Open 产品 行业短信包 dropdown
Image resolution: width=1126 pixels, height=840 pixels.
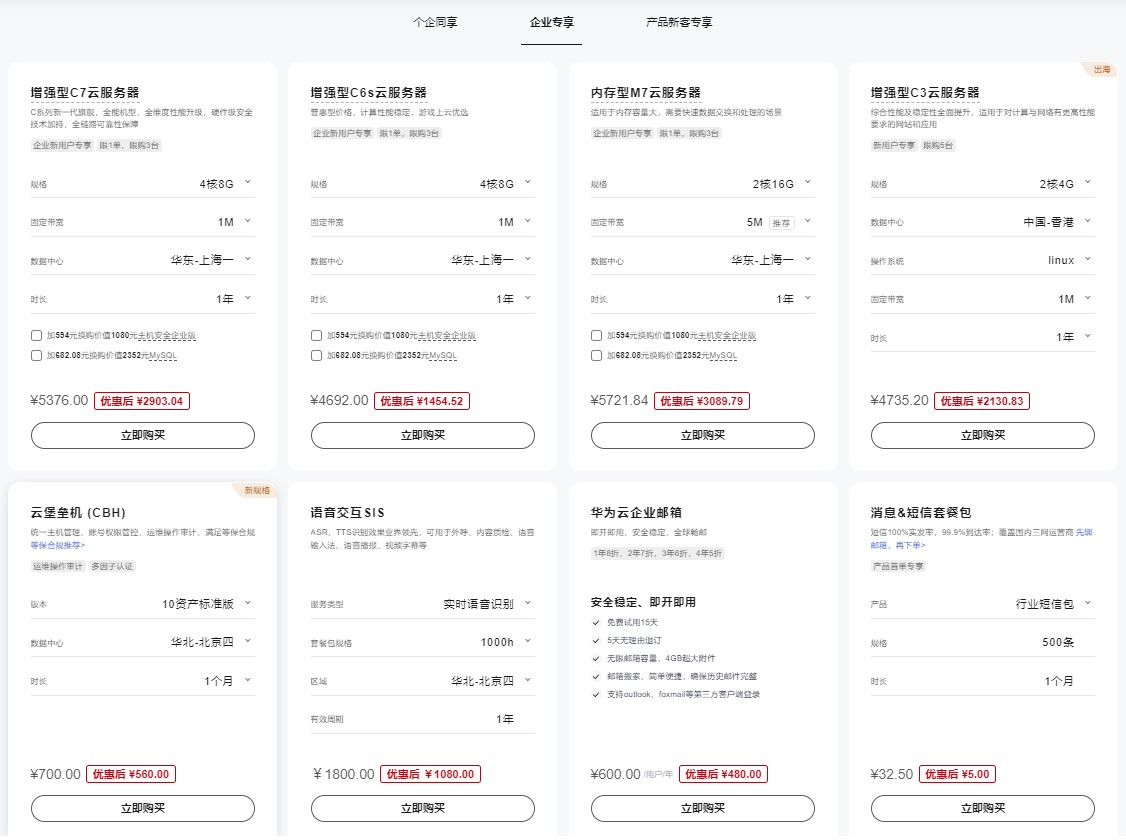click(982, 604)
